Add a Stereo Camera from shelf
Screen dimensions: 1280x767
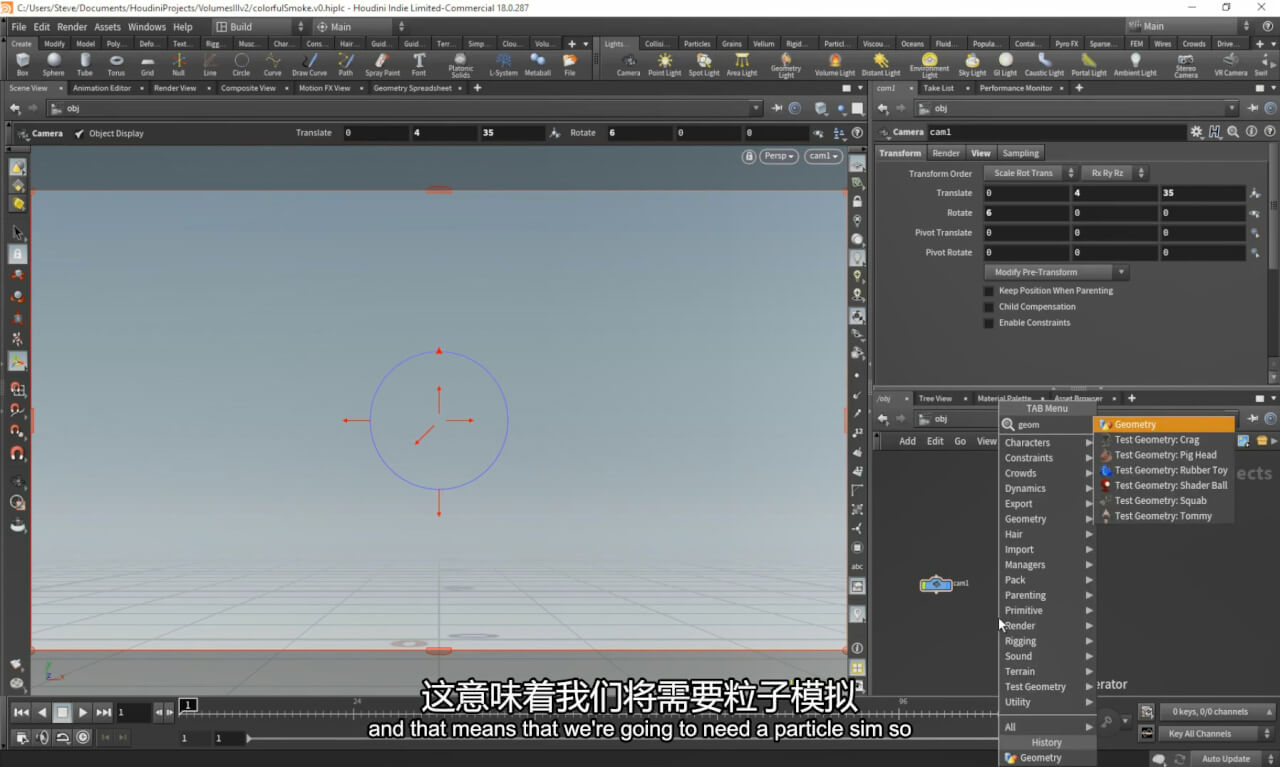[x=1185, y=66]
